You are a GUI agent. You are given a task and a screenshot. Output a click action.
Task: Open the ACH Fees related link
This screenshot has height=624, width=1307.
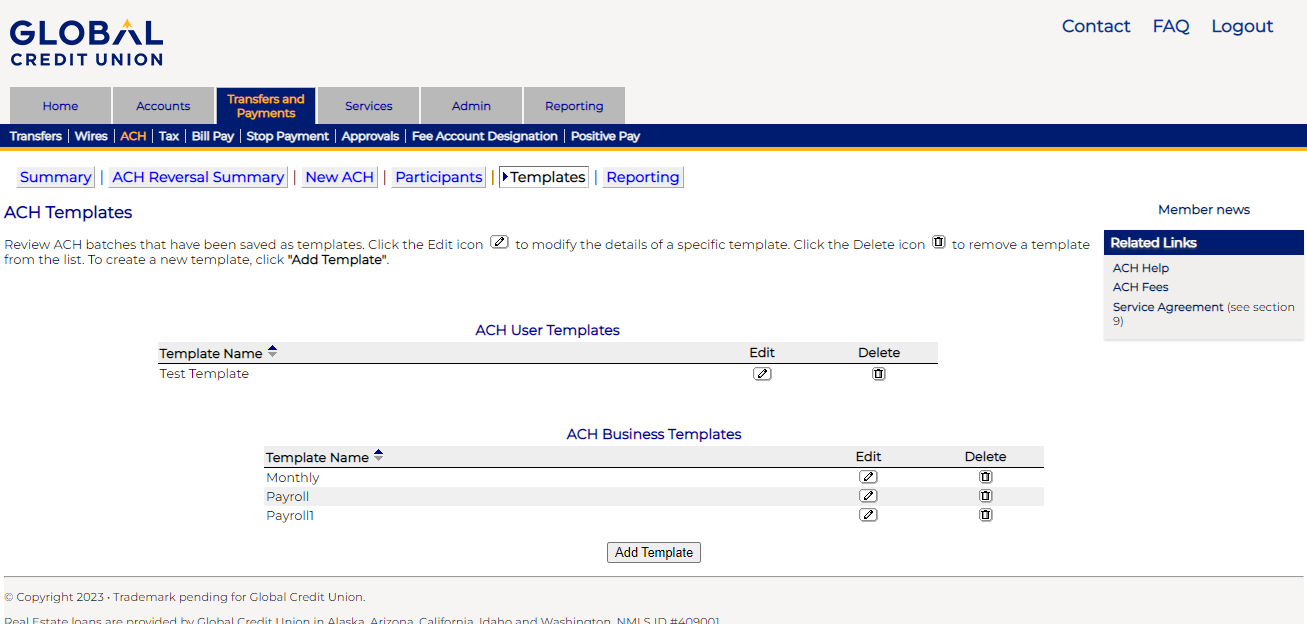(1141, 287)
